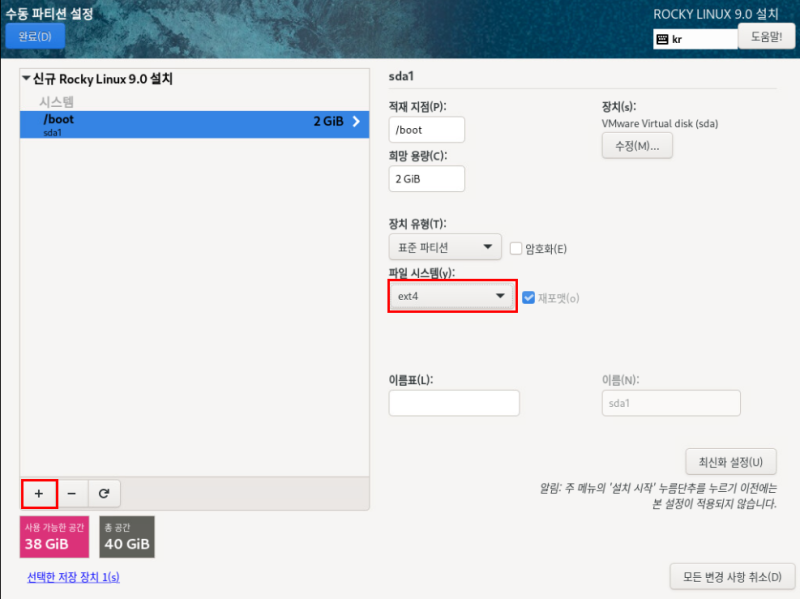Viewport: 800px width, 599px height.
Task: Click the 희망 용량 2 GiB capacity field
Action: pyautogui.click(x=427, y=179)
